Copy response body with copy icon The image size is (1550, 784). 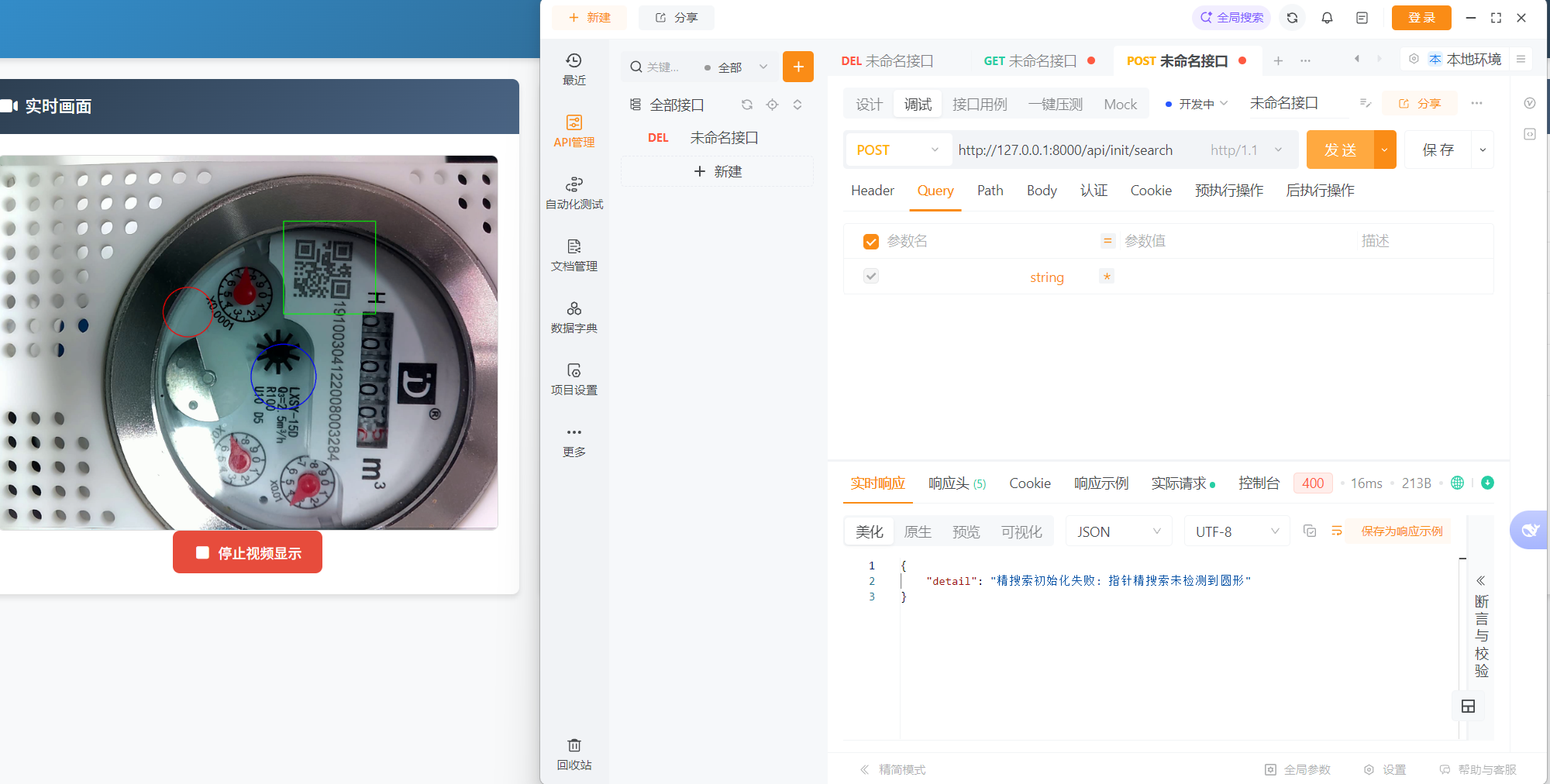pos(1310,531)
